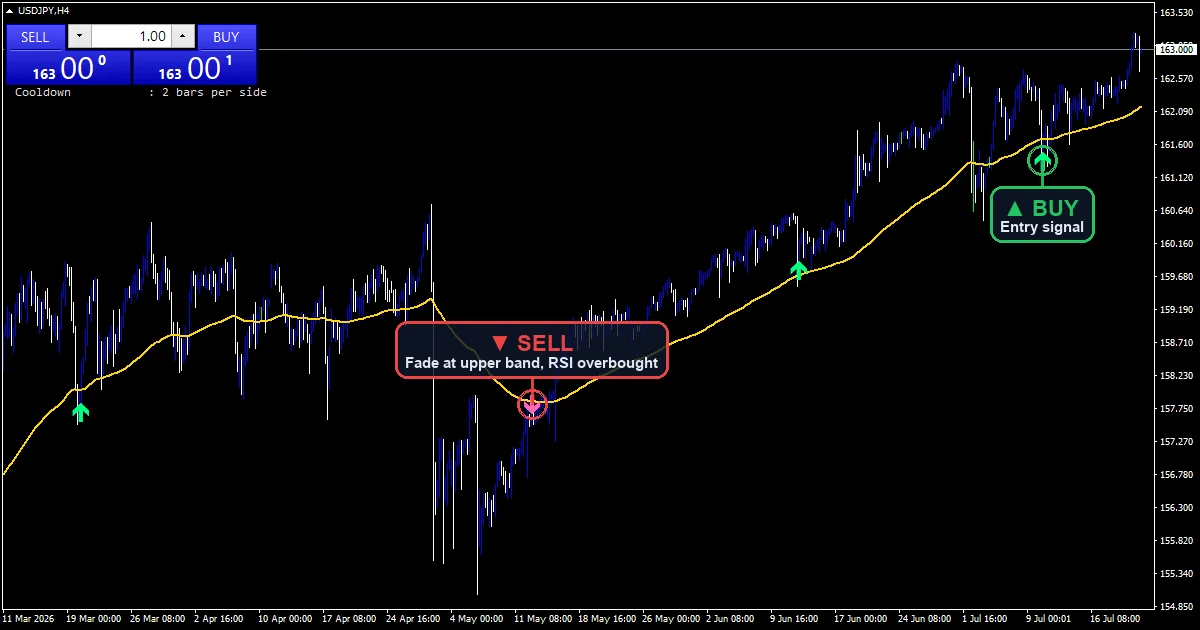Viewport: 1200px width, 630px height.
Task: Hit the BUY one-click trade button
Action: 227,37
